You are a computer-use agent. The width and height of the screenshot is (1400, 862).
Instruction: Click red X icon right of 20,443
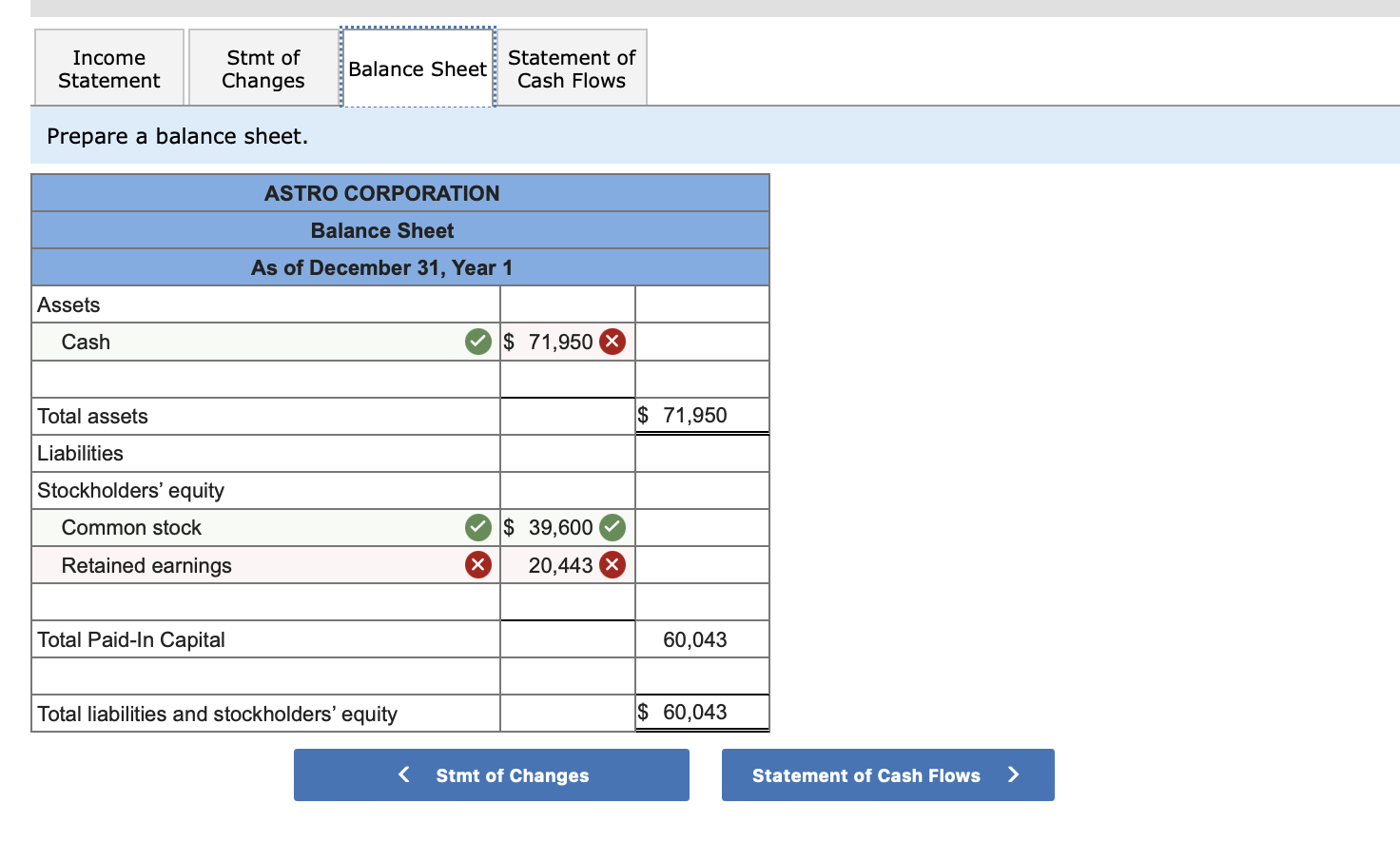point(612,565)
